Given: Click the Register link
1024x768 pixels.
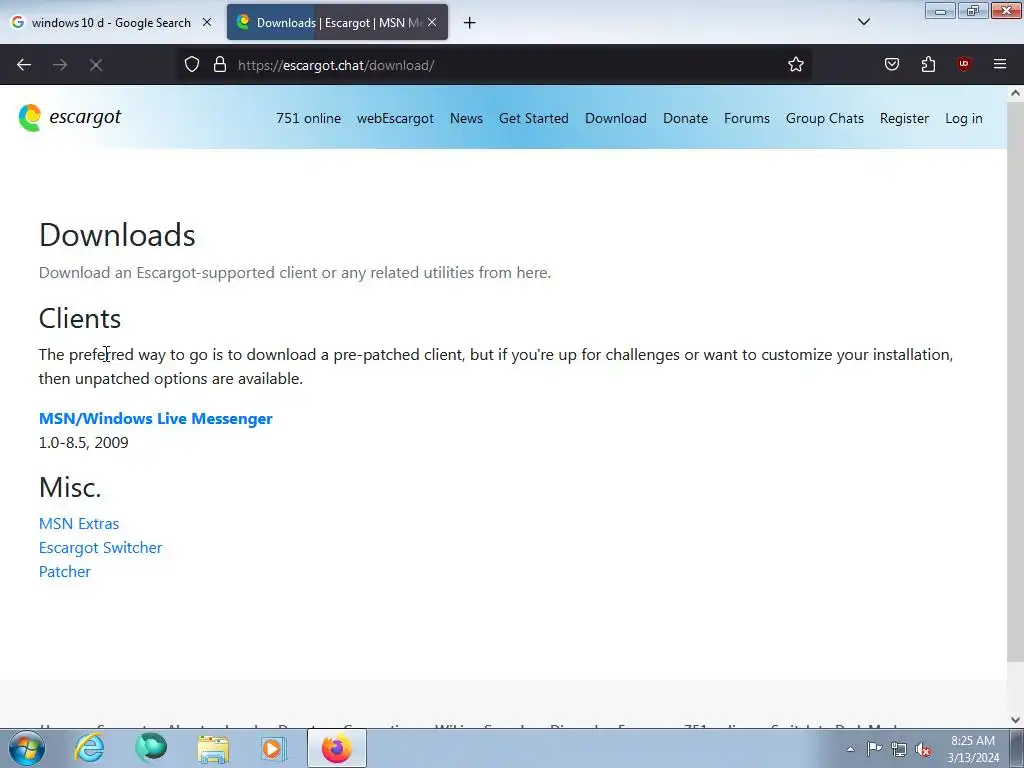Looking at the screenshot, I should coord(904,118).
